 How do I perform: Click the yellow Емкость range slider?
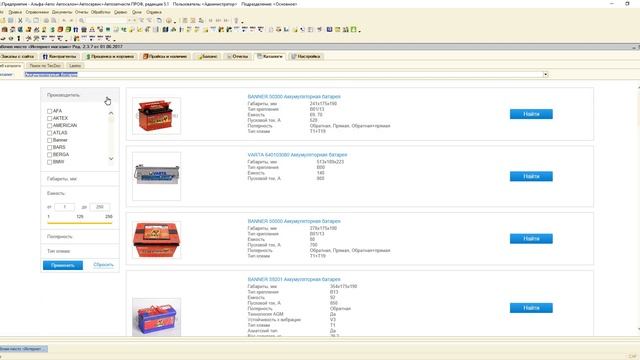80,223
